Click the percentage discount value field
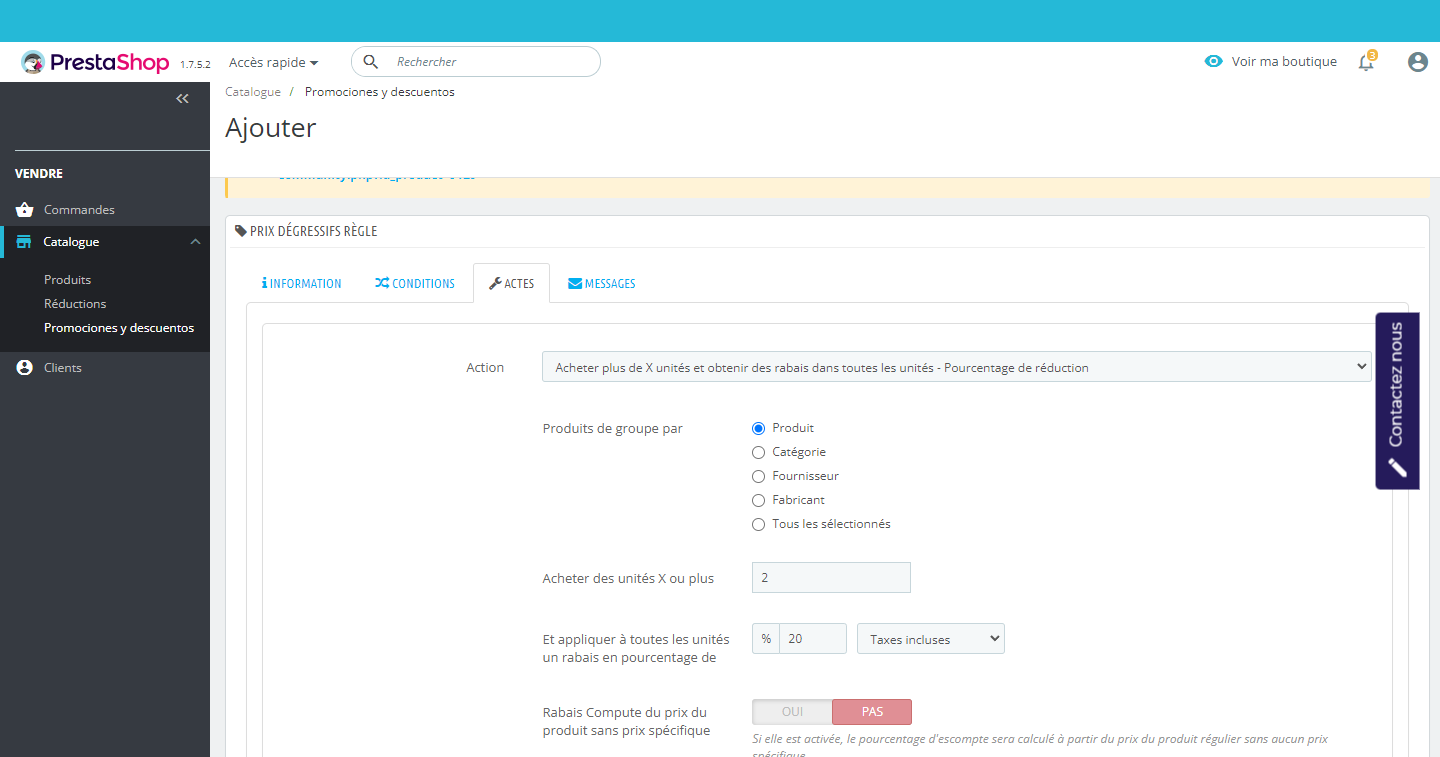Viewport: 1440px width, 757px height. point(813,639)
